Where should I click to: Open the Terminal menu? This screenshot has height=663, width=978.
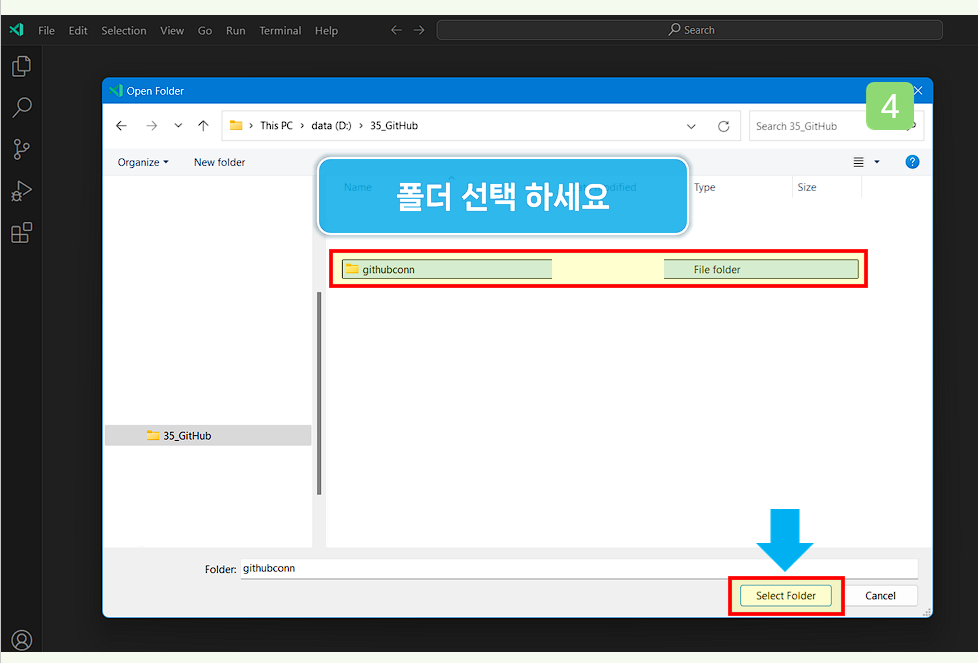(280, 30)
